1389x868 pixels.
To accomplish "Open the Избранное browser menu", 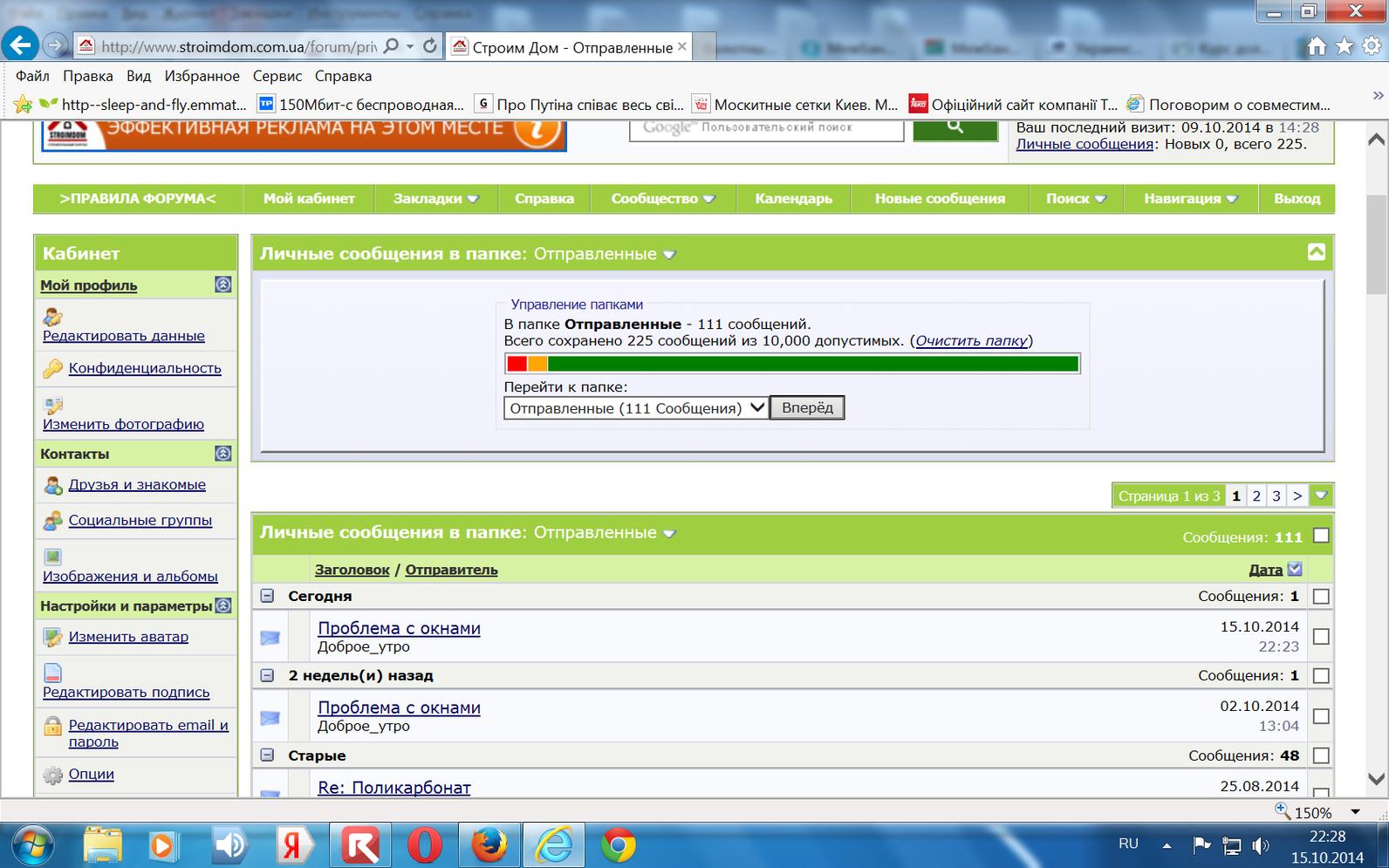I will [202, 76].
